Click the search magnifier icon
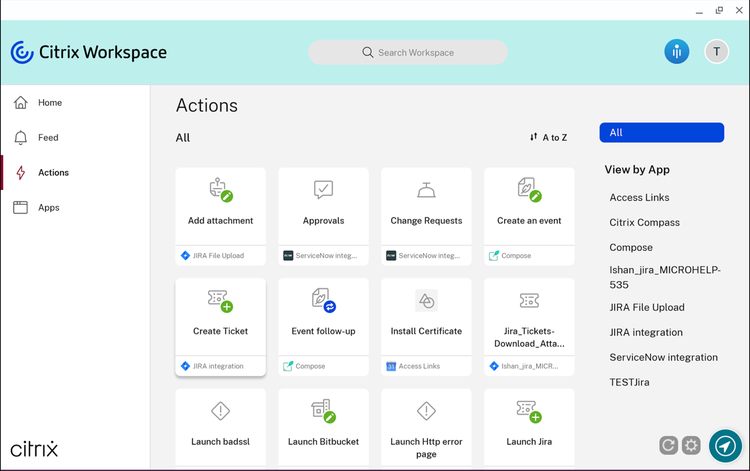The width and height of the screenshot is (750, 471). coord(367,52)
